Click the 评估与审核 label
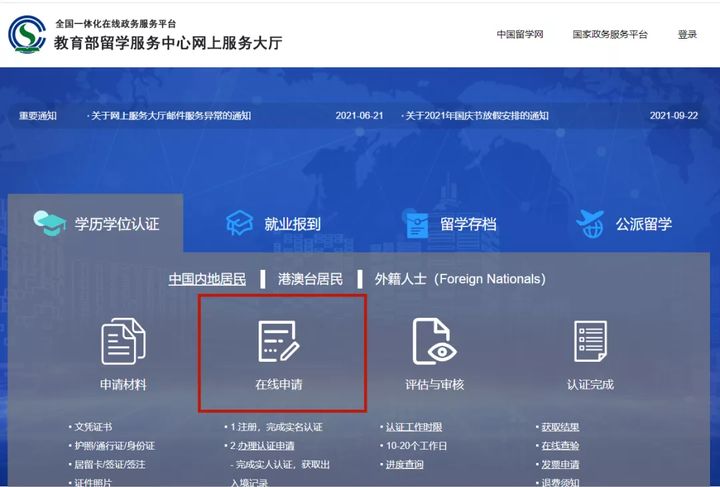The image size is (720, 487). pos(434,385)
